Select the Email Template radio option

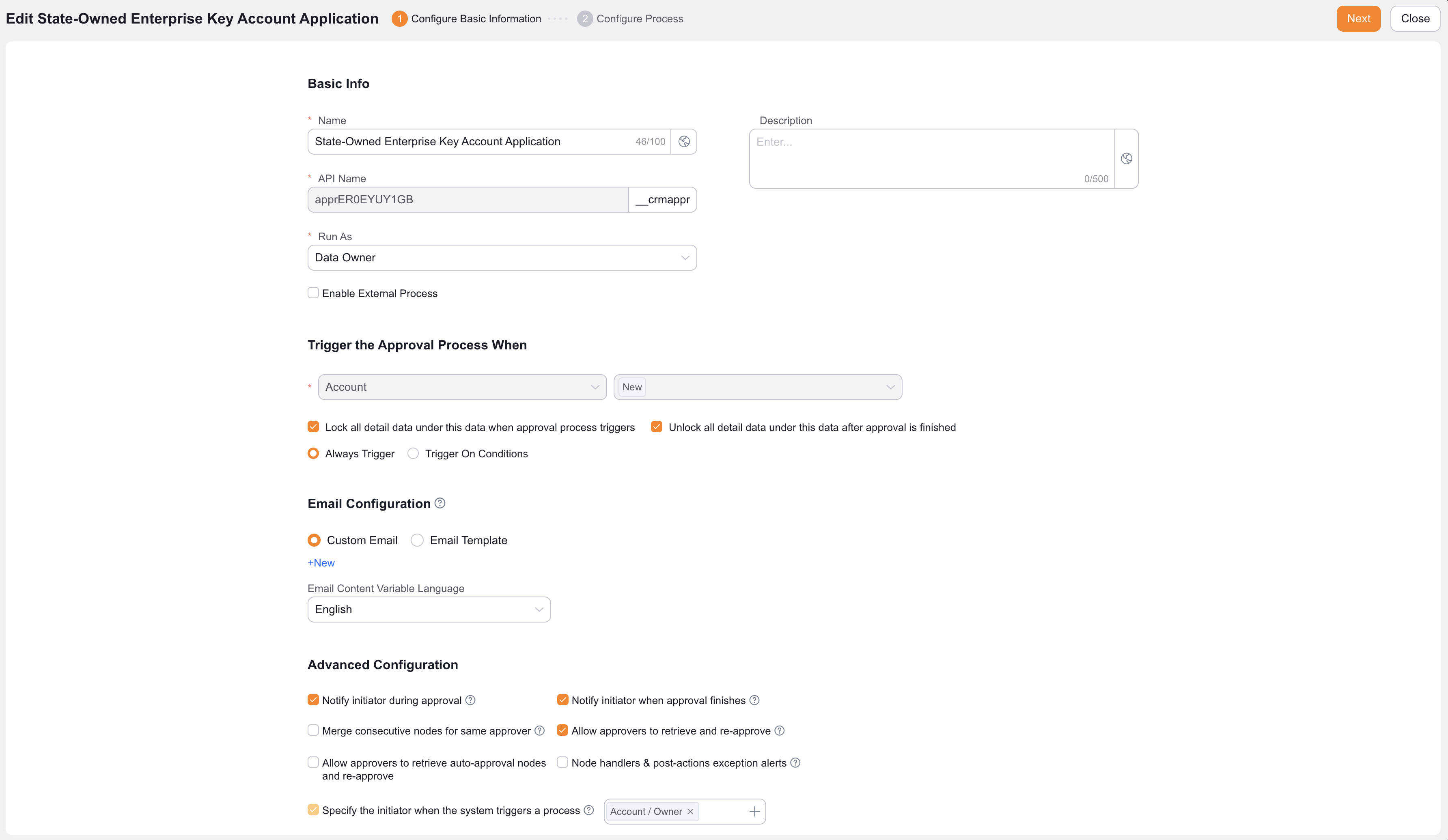(417, 540)
